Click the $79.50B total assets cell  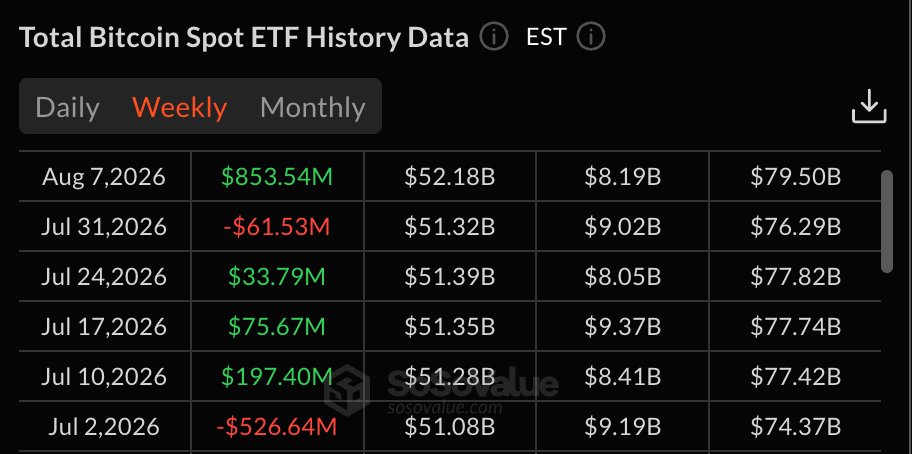tap(796, 177)
